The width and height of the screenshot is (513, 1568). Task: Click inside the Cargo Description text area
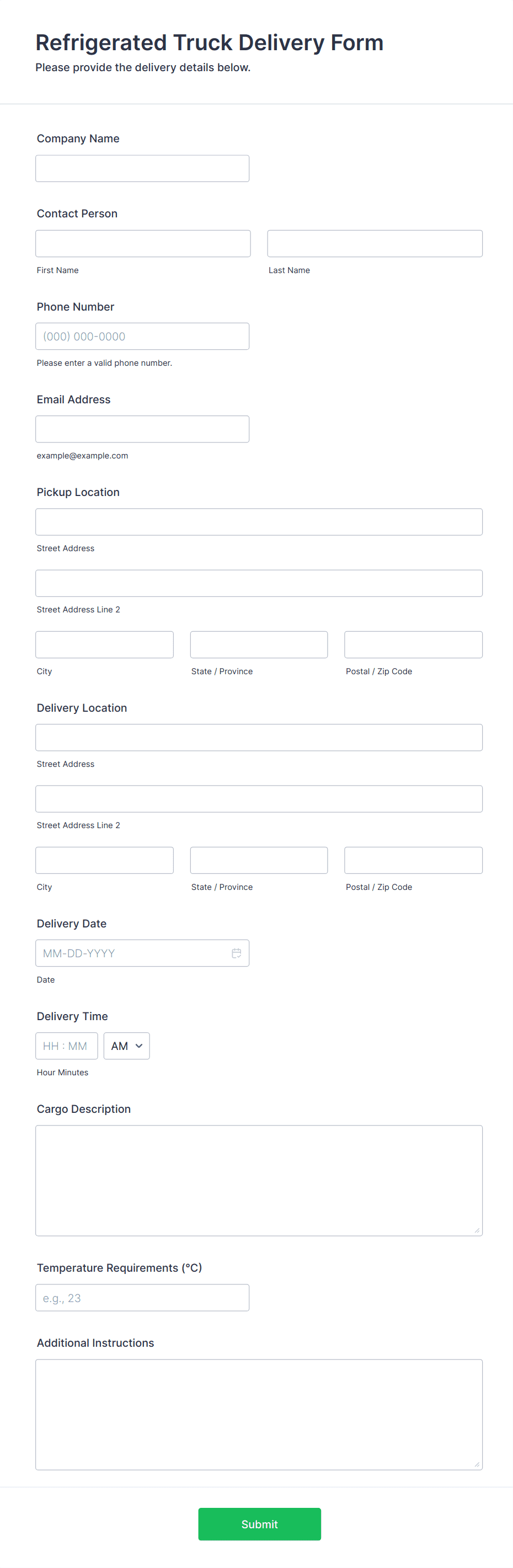[259, 1180]
